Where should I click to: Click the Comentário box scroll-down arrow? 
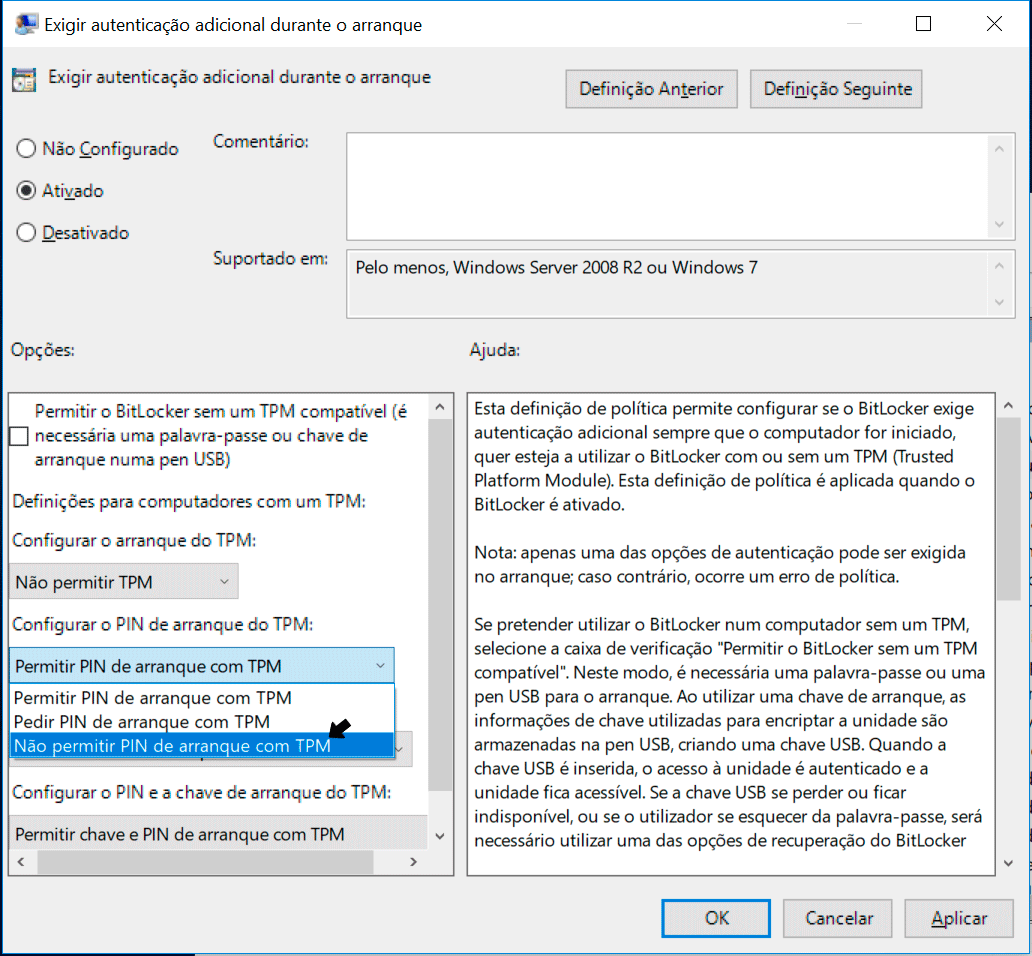pos(999,224)
